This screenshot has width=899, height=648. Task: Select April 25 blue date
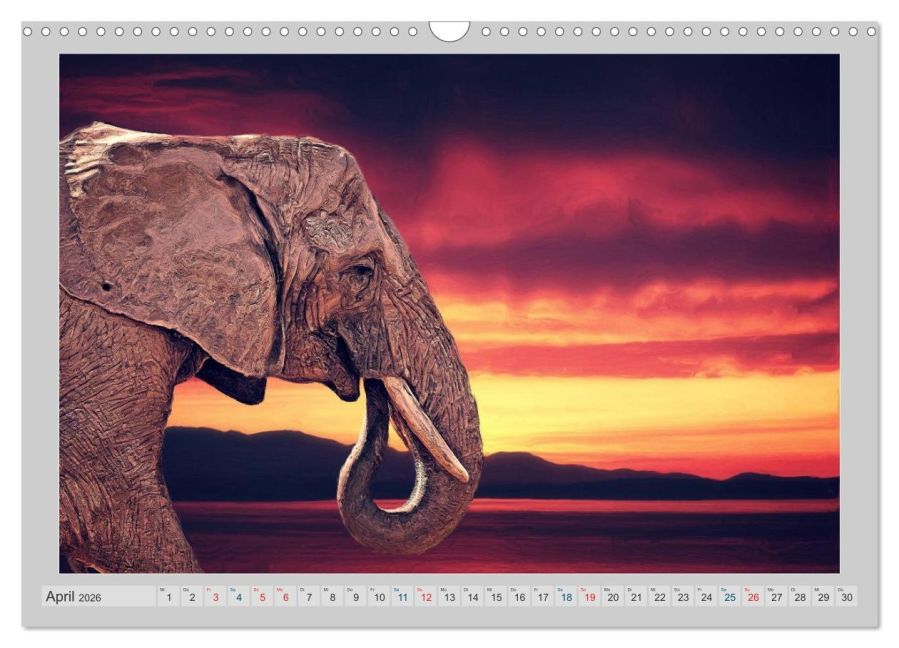tap(730, 596)
